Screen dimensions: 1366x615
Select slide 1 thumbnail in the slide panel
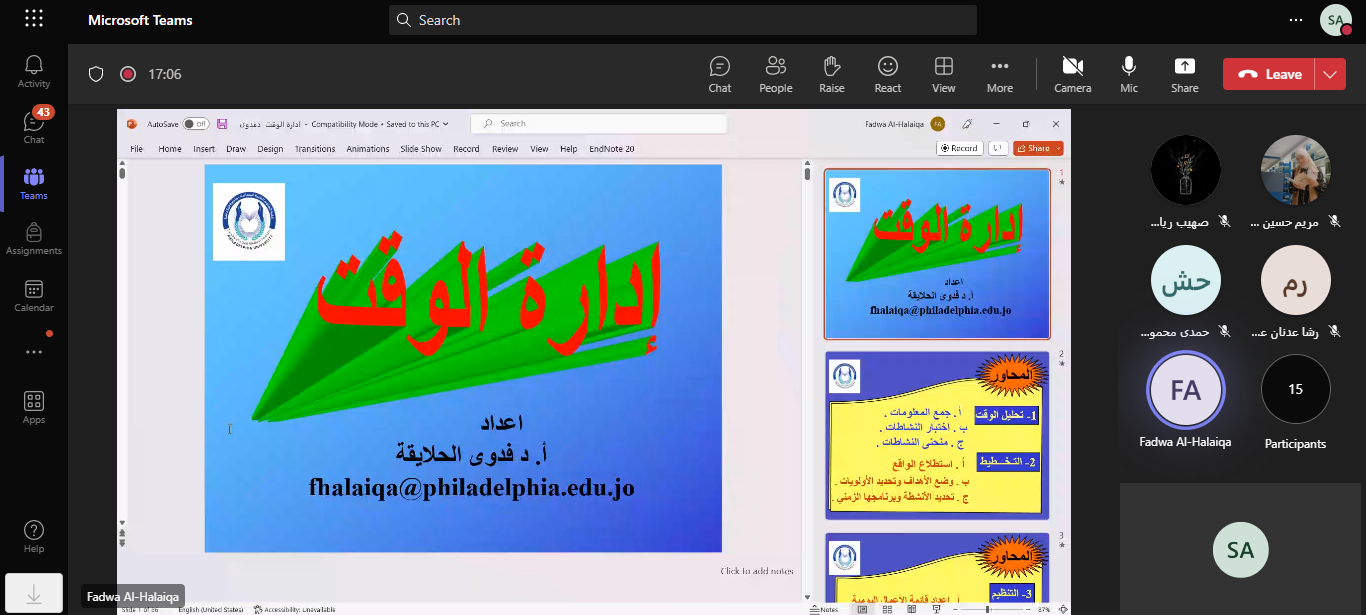click(x=937, y=254)
